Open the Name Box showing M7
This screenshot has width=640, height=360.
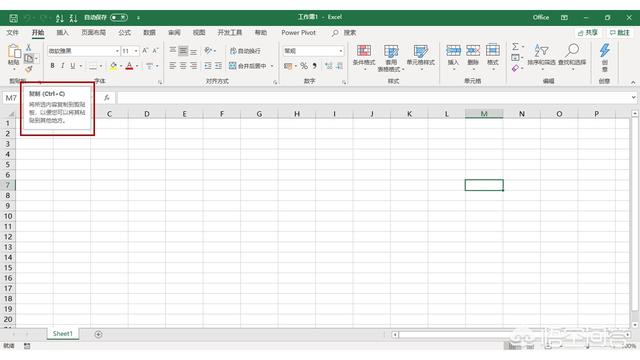click(x=11, y=98)
